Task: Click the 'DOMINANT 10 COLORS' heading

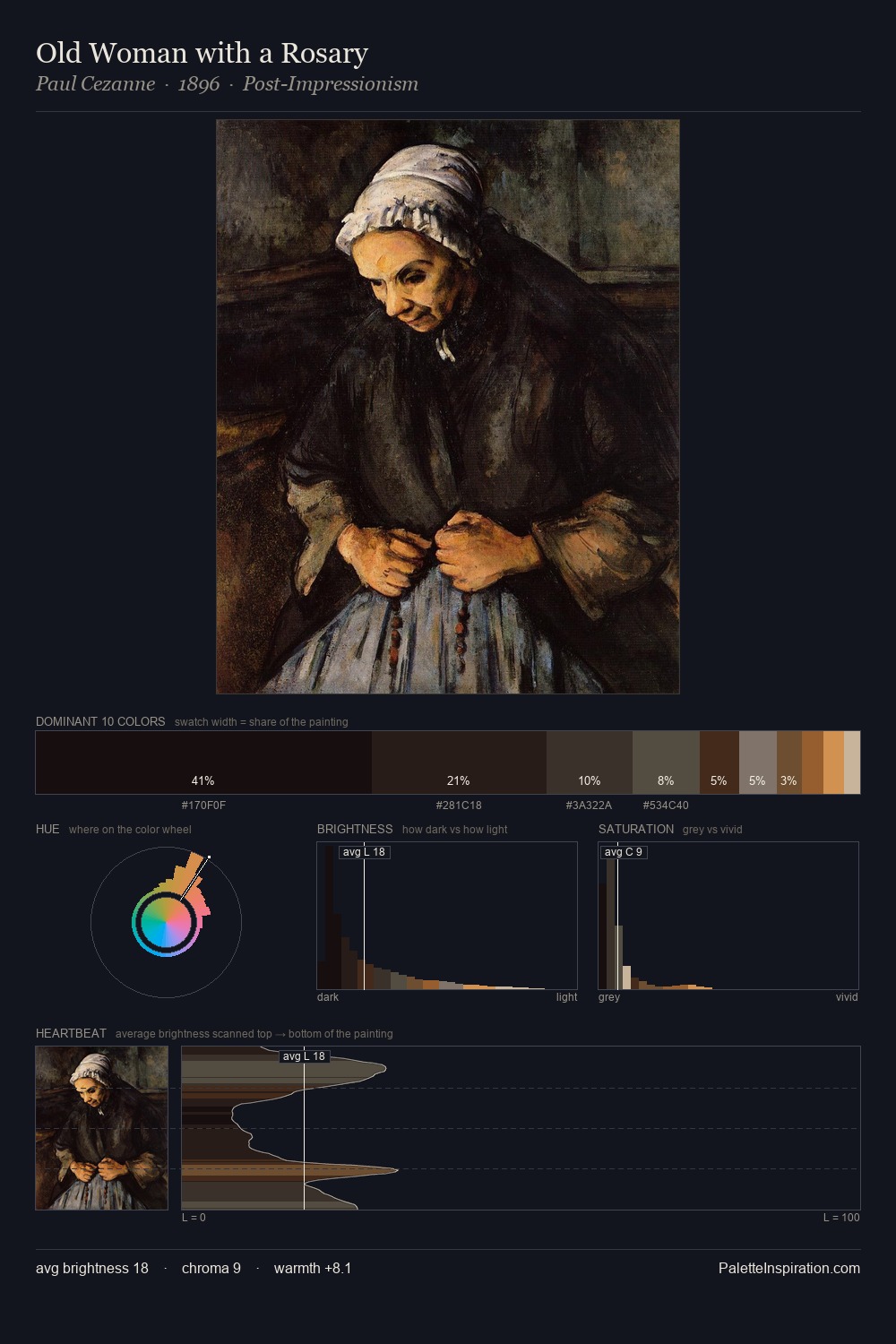Action: point(100,721)
